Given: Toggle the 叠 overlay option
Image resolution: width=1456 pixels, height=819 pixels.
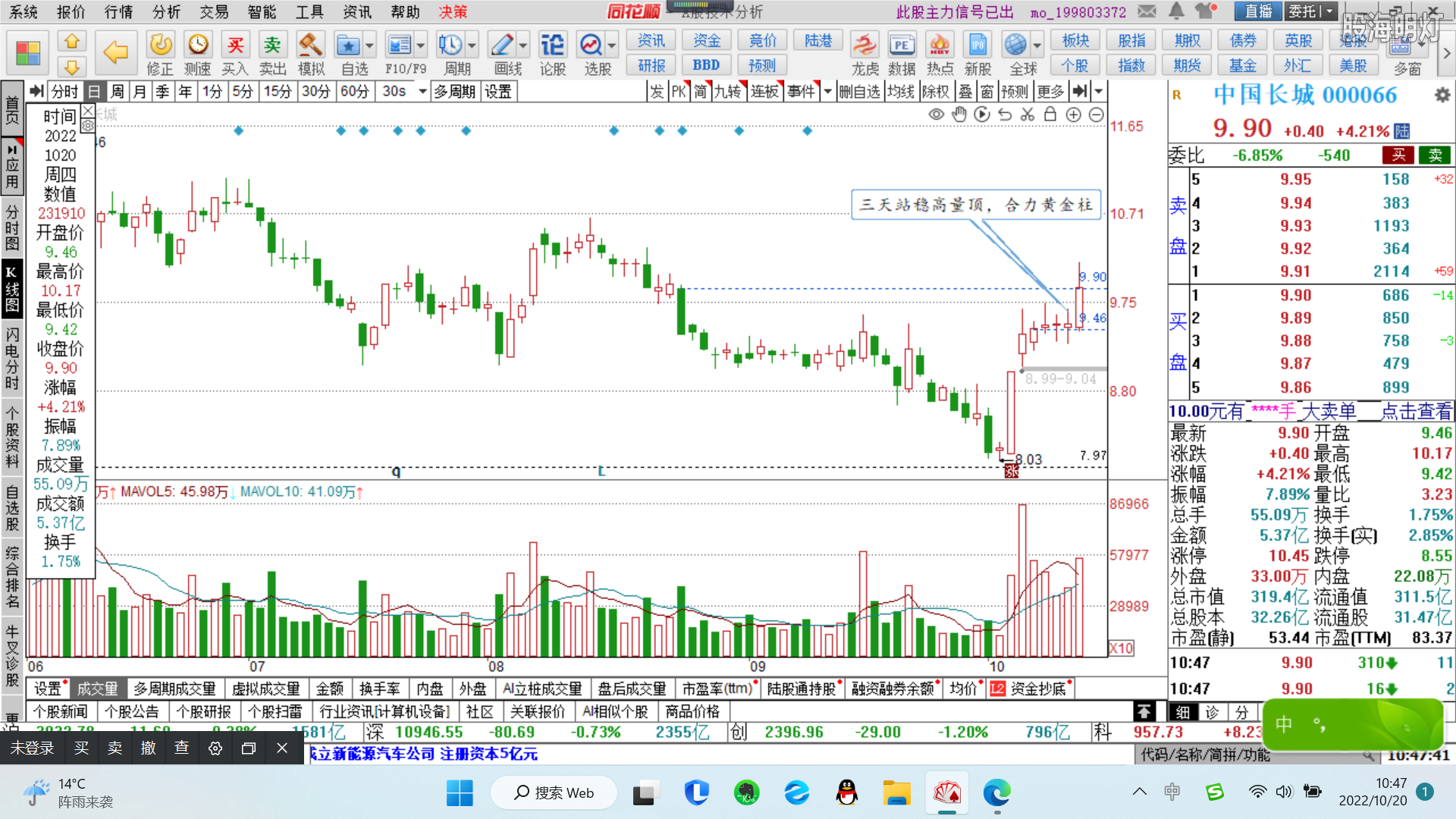Looking at the screenshot, I should [965, 92].
